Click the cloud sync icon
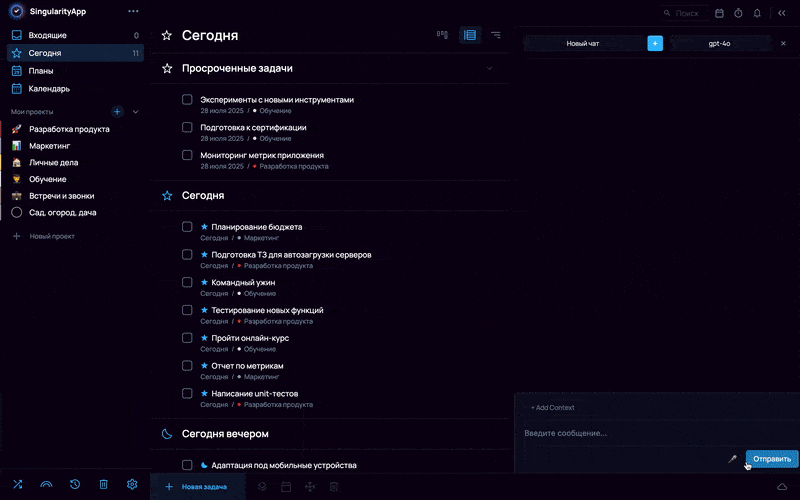Image resolution: width=800 pixels, height=500 pixels. coord(782,486)
